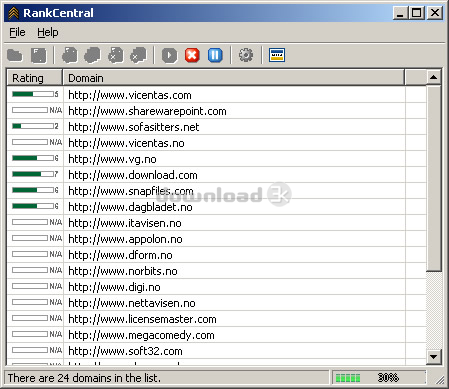Image resolution: width=449 pixels, height=389 pixels.
Task: Click the blue pause button icon
Action: [215, 55]
